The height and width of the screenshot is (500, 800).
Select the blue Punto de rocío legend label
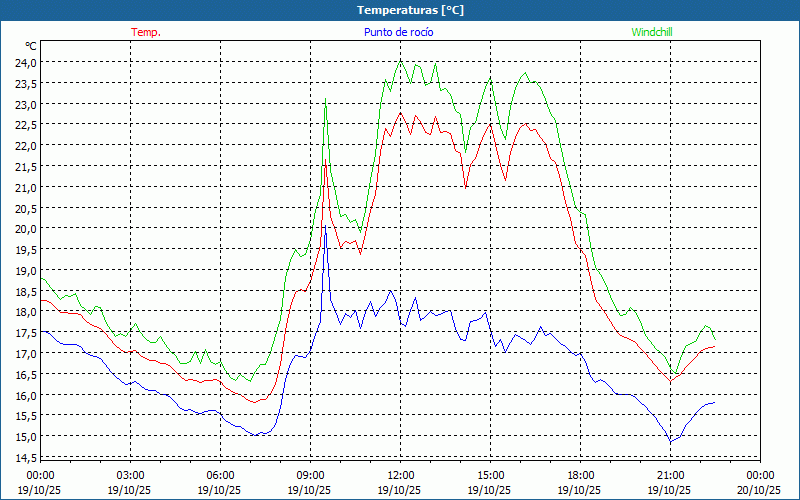pos(396,32)
